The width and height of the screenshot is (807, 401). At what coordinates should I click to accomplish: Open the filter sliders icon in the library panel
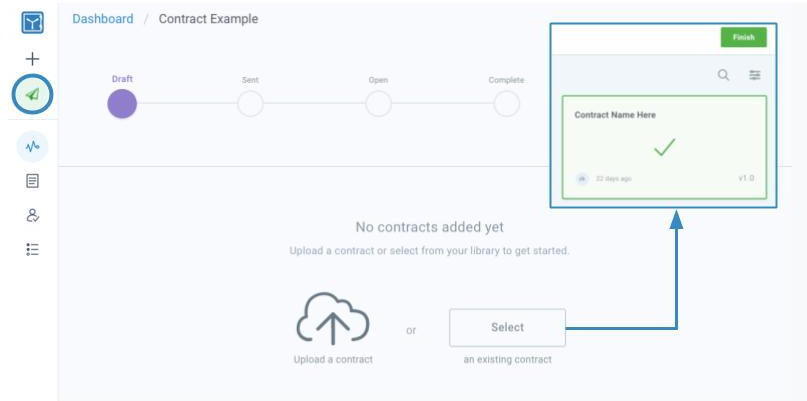click(x=755, y=75)
